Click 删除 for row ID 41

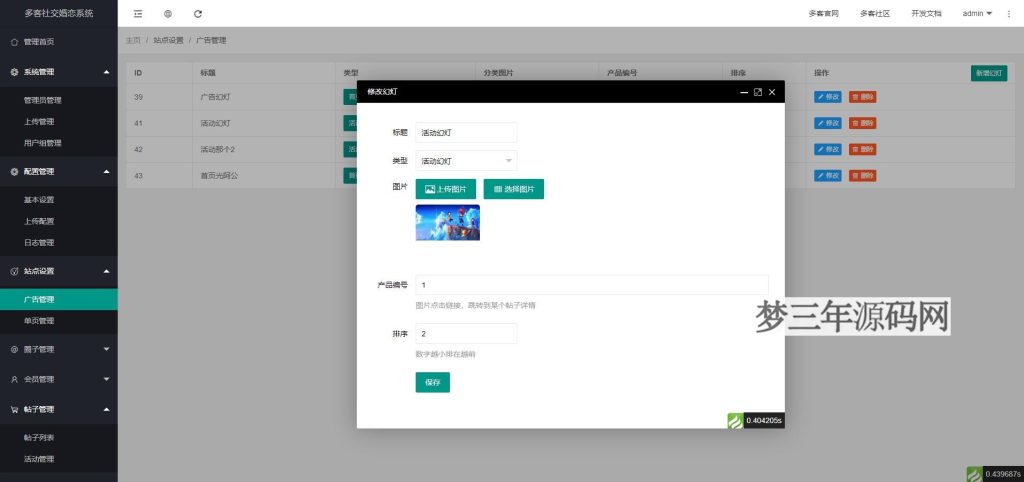tap(863, 123)
